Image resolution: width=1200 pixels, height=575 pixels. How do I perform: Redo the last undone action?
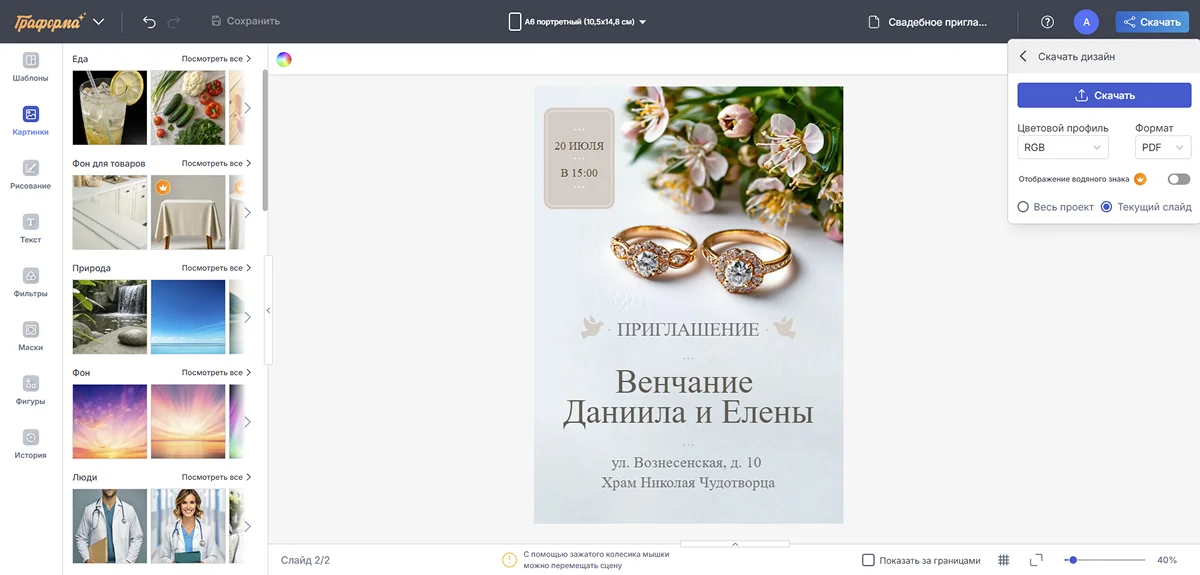(x=175, y=21)
